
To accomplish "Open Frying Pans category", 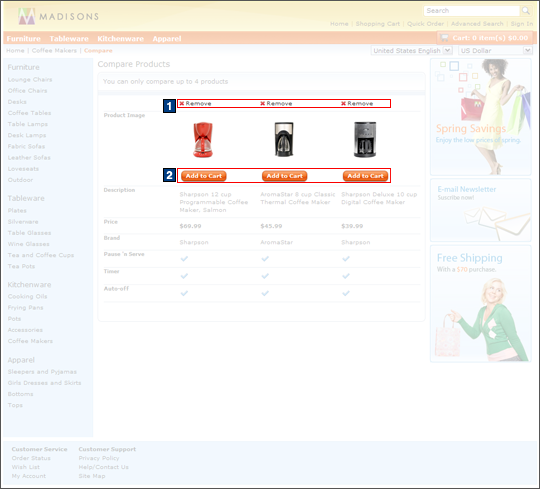I will click(x=25, y=308).
